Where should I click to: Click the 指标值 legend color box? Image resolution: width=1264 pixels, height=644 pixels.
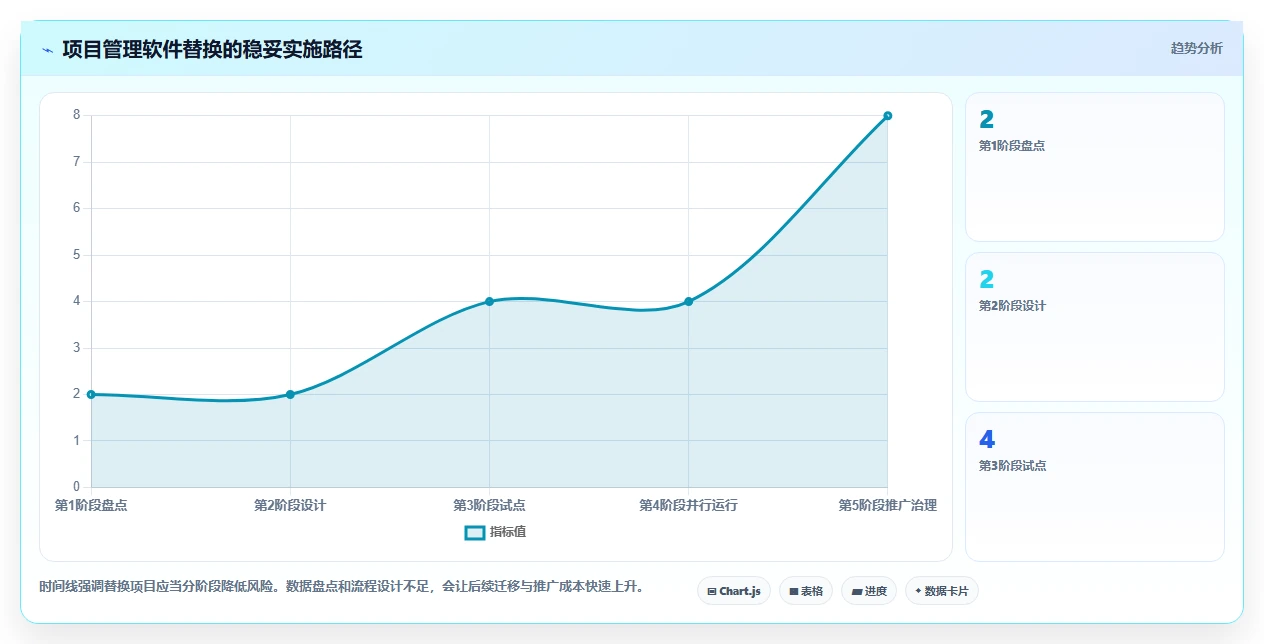pyautogui.click(x=475, y=532)
